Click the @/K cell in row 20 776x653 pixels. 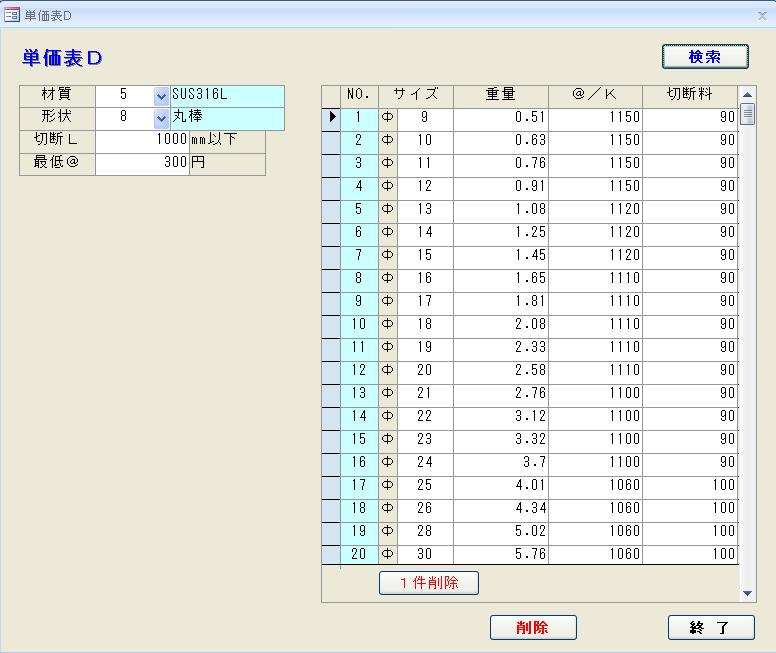[x=595, y=554]
